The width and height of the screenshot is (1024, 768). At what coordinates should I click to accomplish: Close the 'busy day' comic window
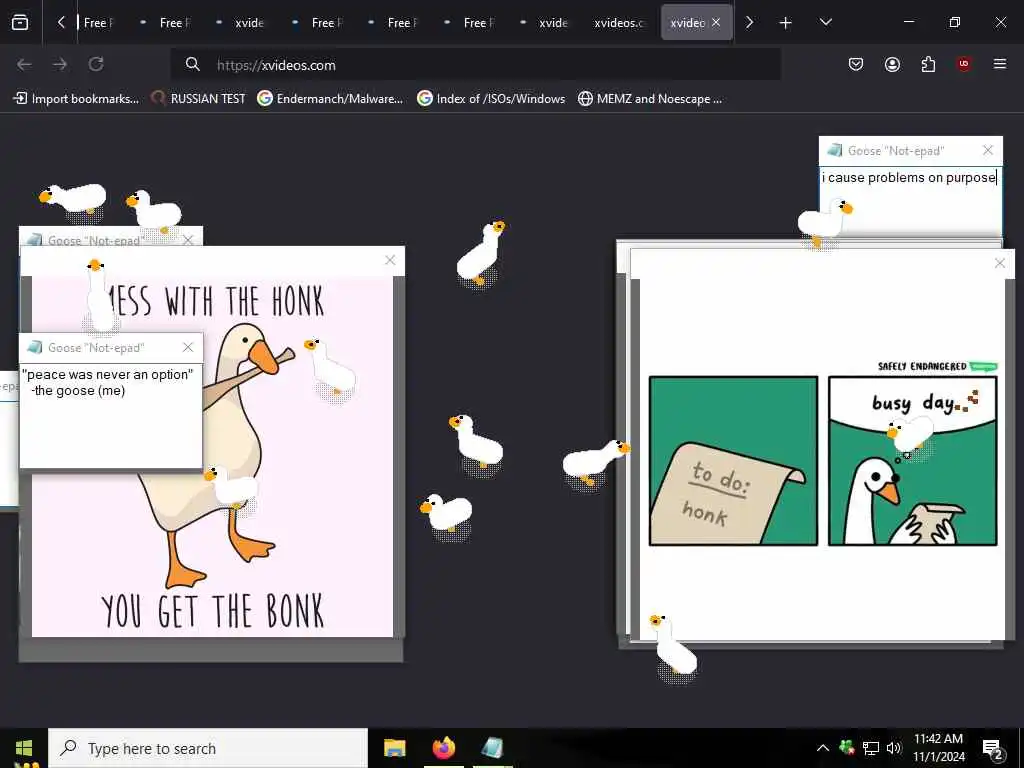(x=999, y=263)
